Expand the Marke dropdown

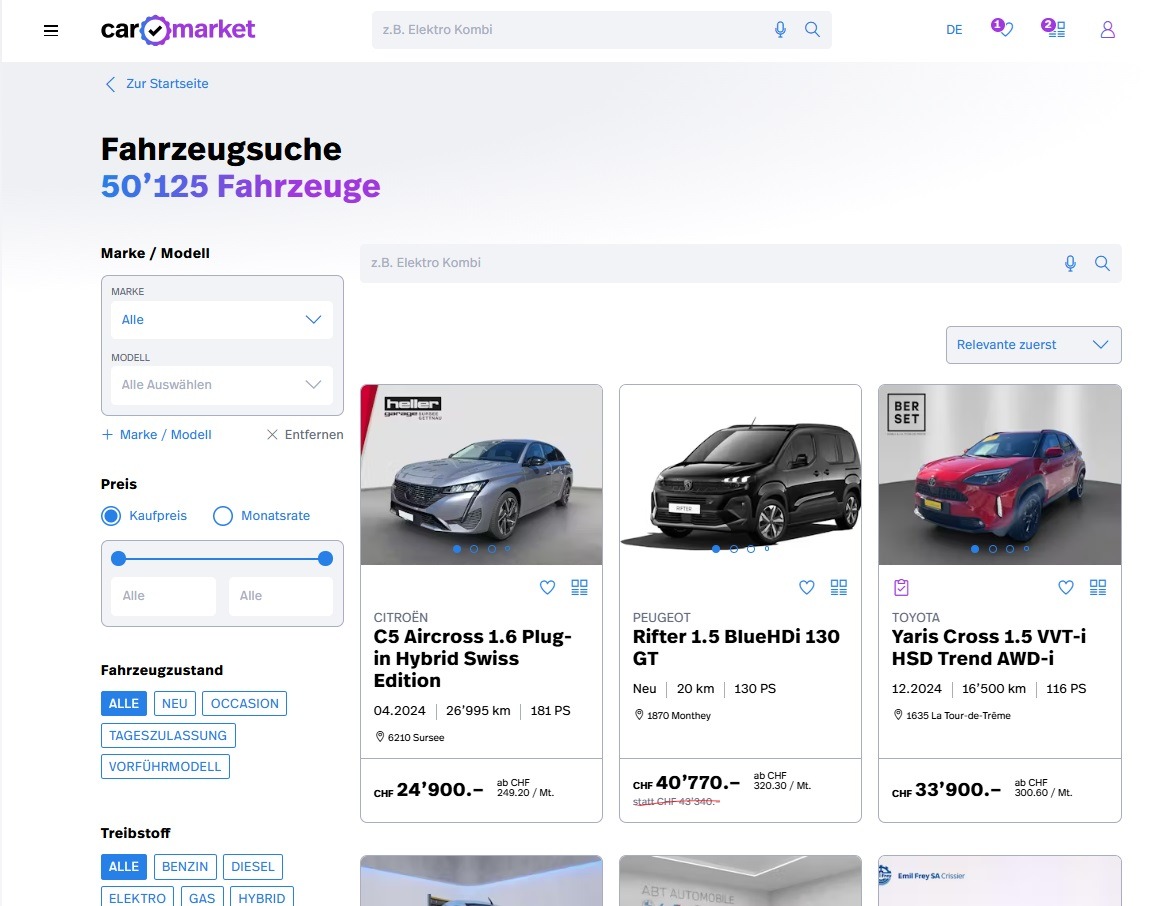coord(222,320)
